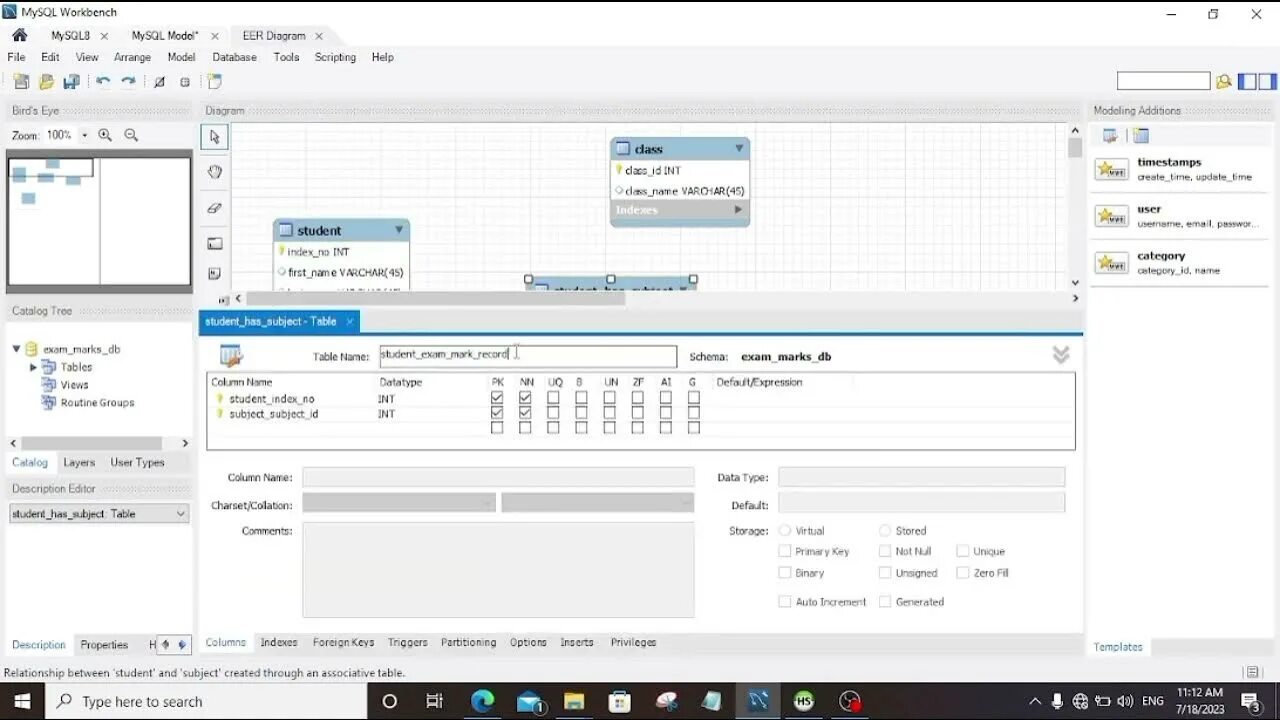1280x720 pixels.
Task: Open the Scripting menu
Action: tap(335, 57)
